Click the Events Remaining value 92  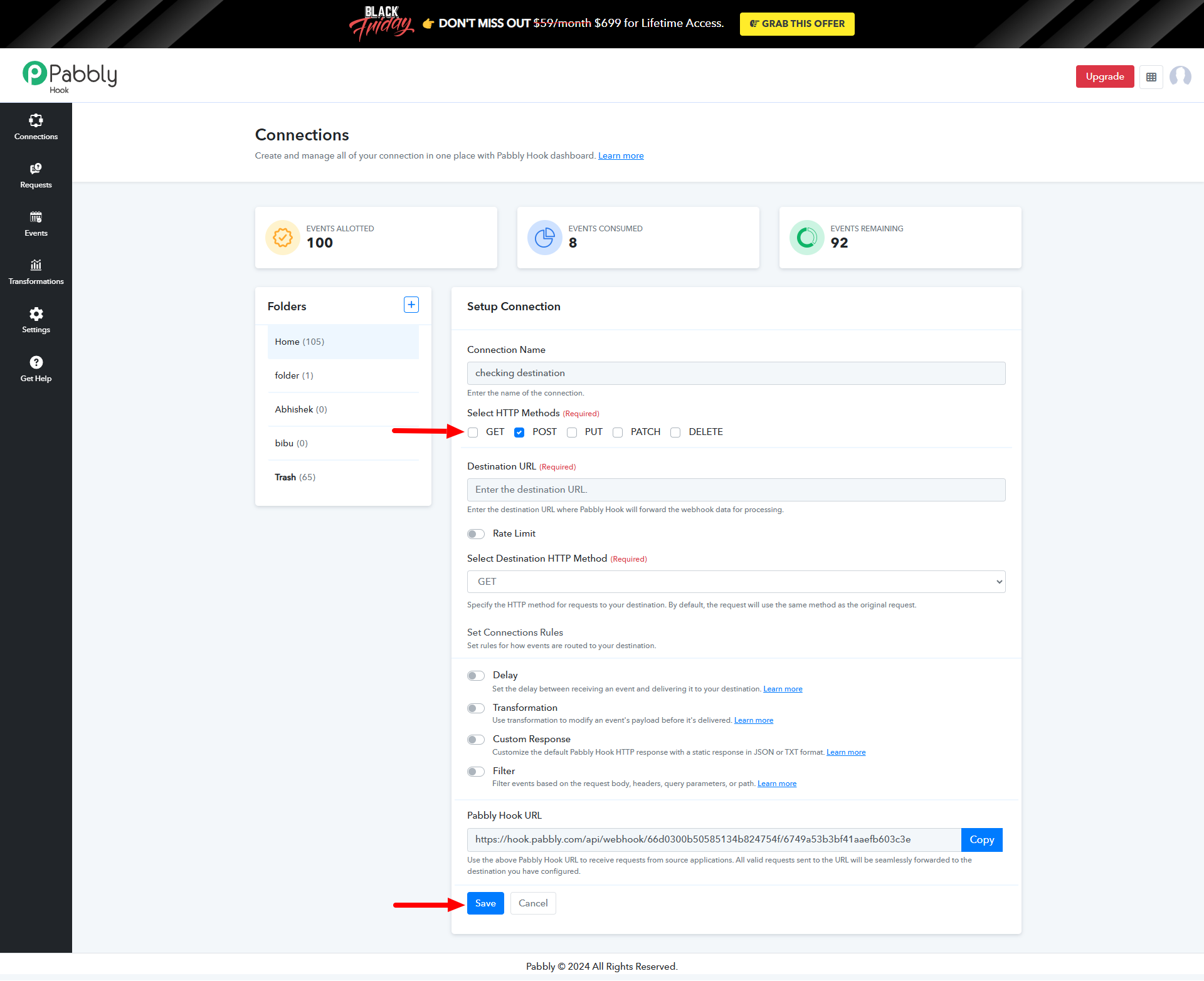[839, 243]
